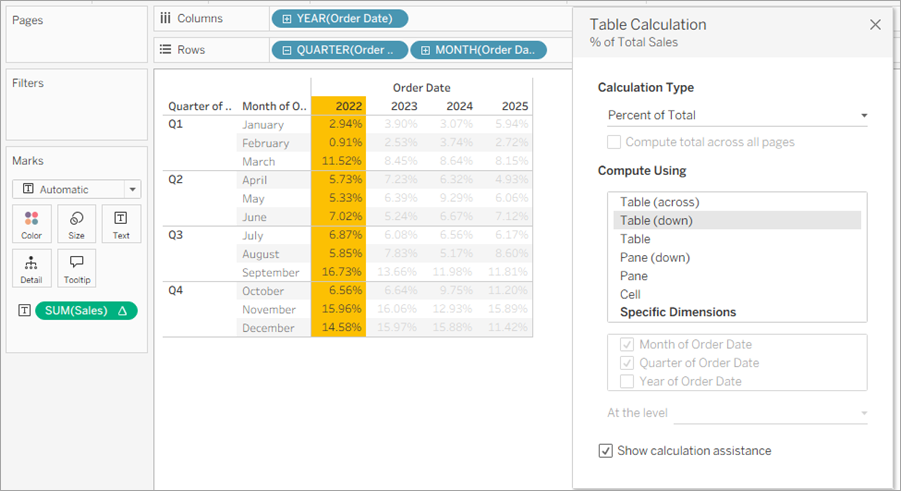901x491 pixels.
Task: Click the text icon beside SUM(Sales) pill
Action: pos(24,310)
